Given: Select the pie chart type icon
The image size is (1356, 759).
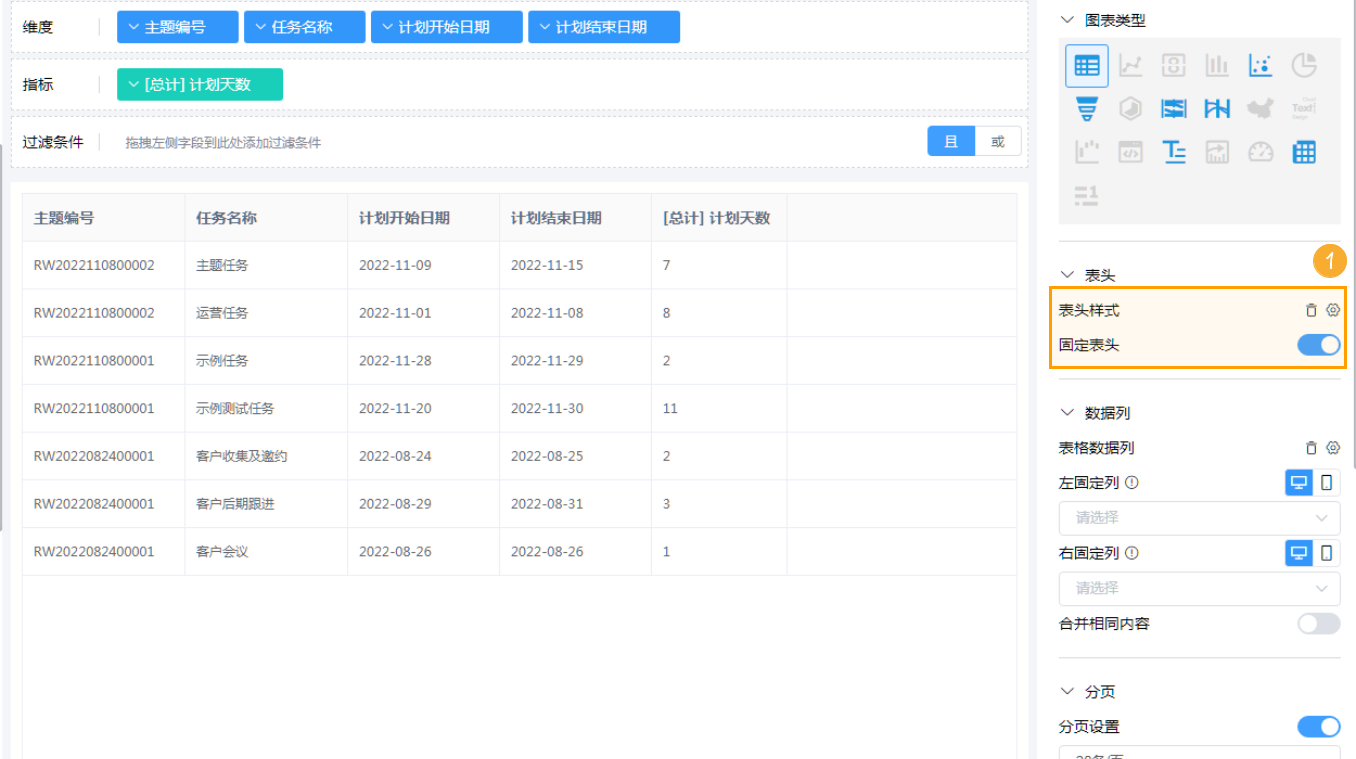Looking at the screenshot, I should [1304, 66].
